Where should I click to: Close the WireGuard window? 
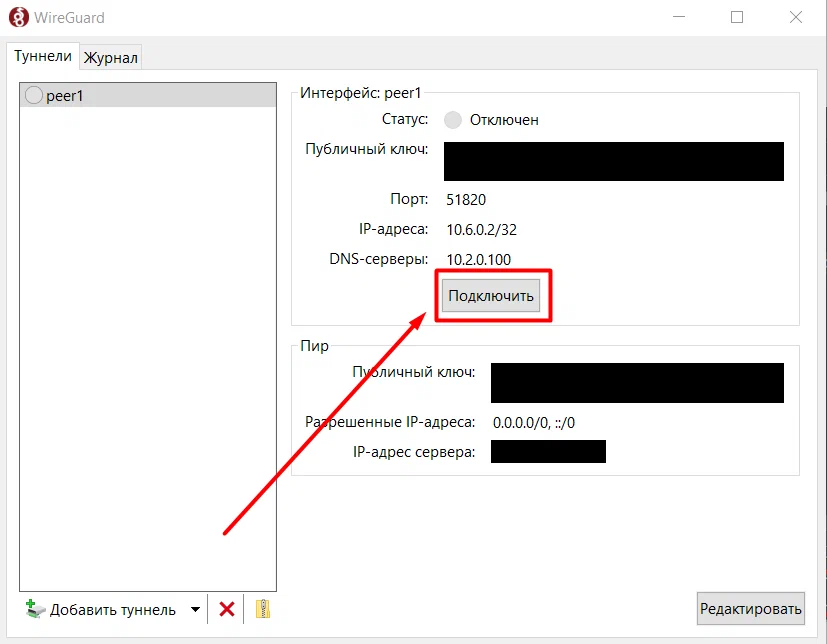(x=796, y=17)
